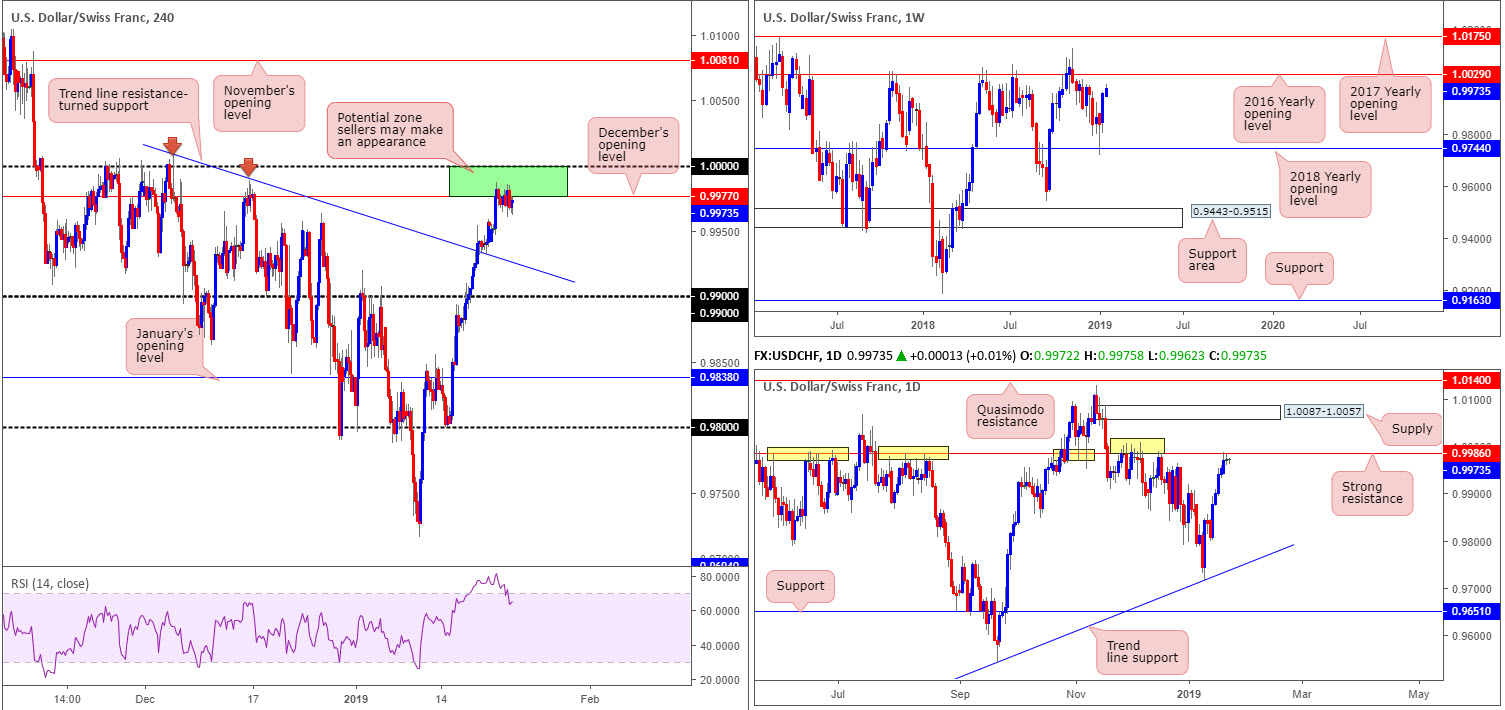Select the red 1.01400 price label
This screenshot has width=1505, height=710.
[x=1470, y=380]
